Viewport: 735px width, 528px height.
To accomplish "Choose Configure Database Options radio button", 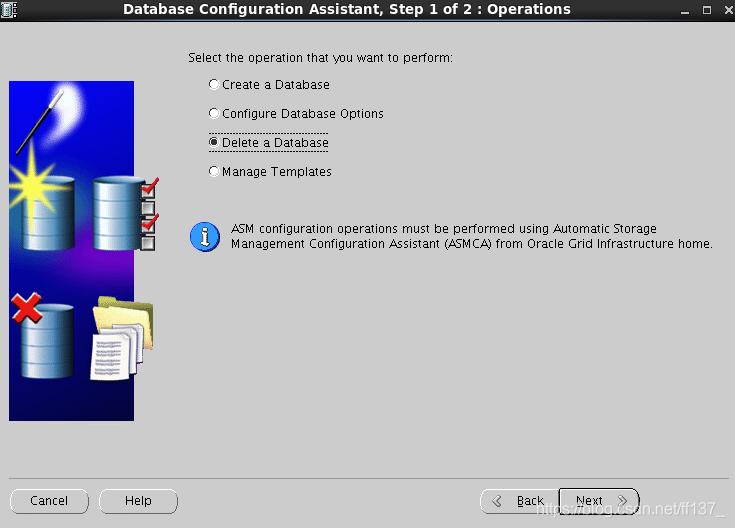I will pyautogui.click(x=296, y=114).
